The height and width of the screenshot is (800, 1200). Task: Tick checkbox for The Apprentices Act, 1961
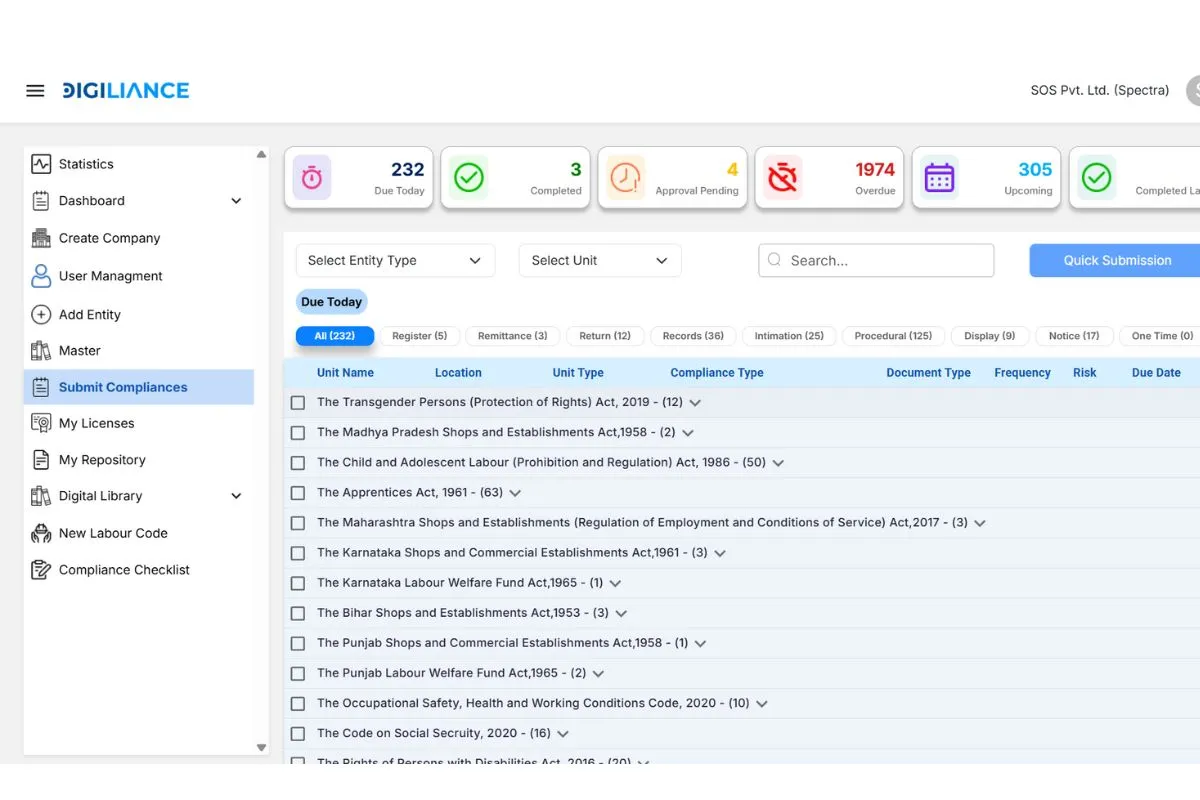click(x=298, y=493)
